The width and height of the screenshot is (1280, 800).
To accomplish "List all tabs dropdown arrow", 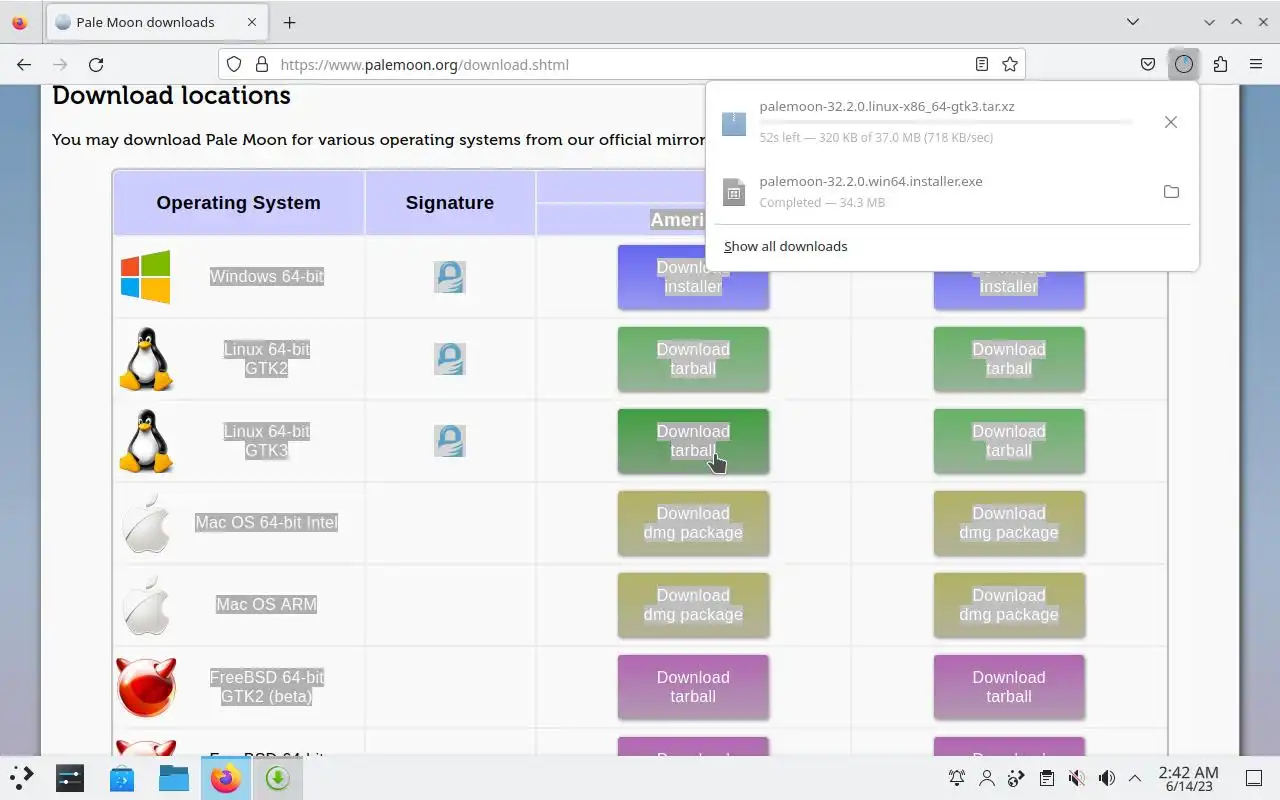I will click(1132, 22).
